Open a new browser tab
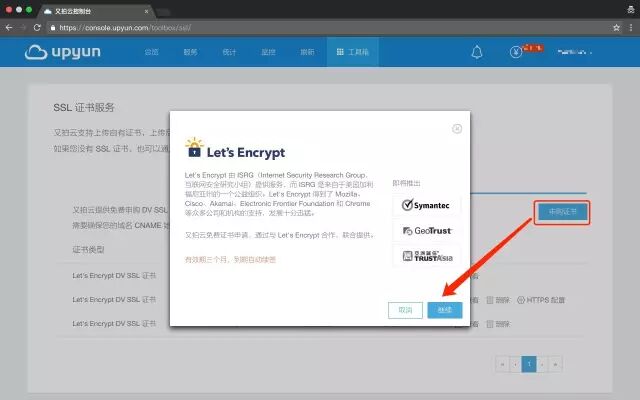The width and height of the screenshot is (640, 400). pyautogui.click(x=164, y=12)
